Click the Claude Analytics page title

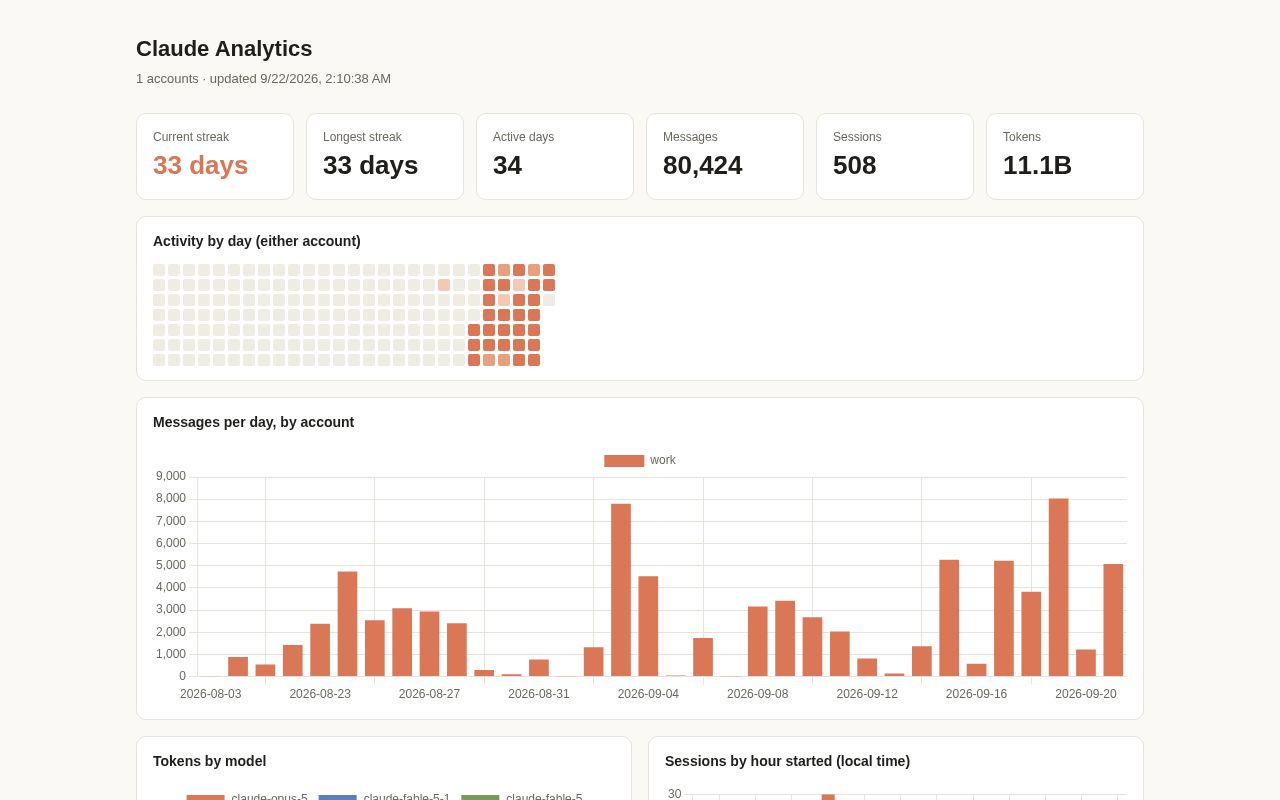(224, 49)
